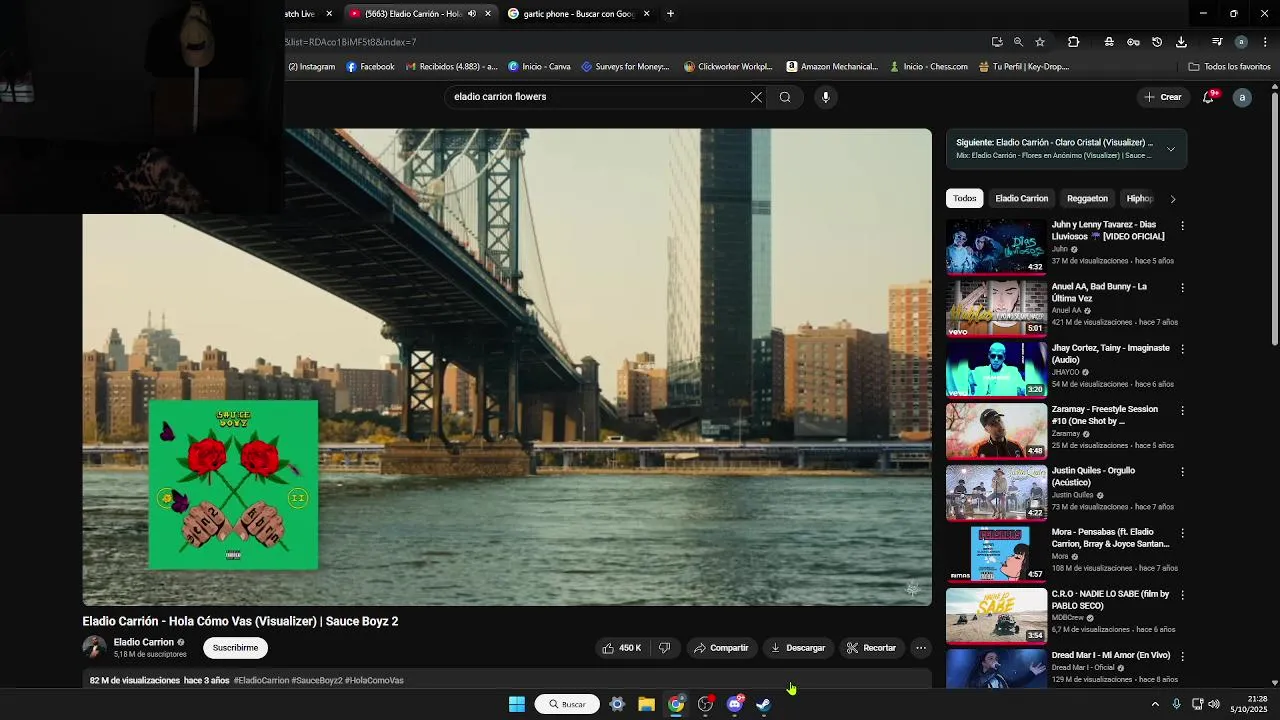Select the Todos filter chip
Viewport: 1280px width, 720px height.
pyautogui.click(x=965, y=198)
